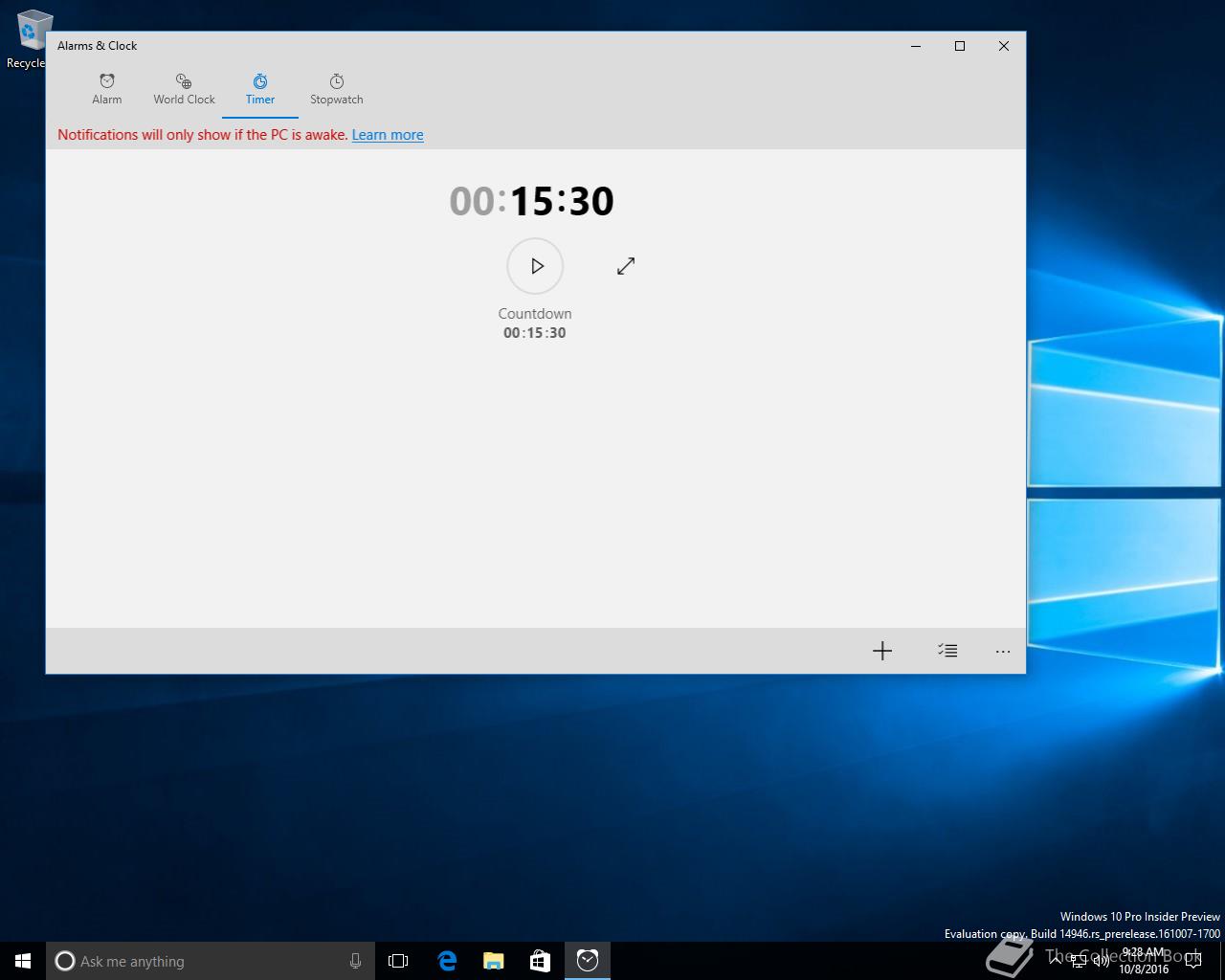This screenshot has width=1225, height=980.
Task: Click the taskbar clock showing 10/8/2016
Action: 1144,961
